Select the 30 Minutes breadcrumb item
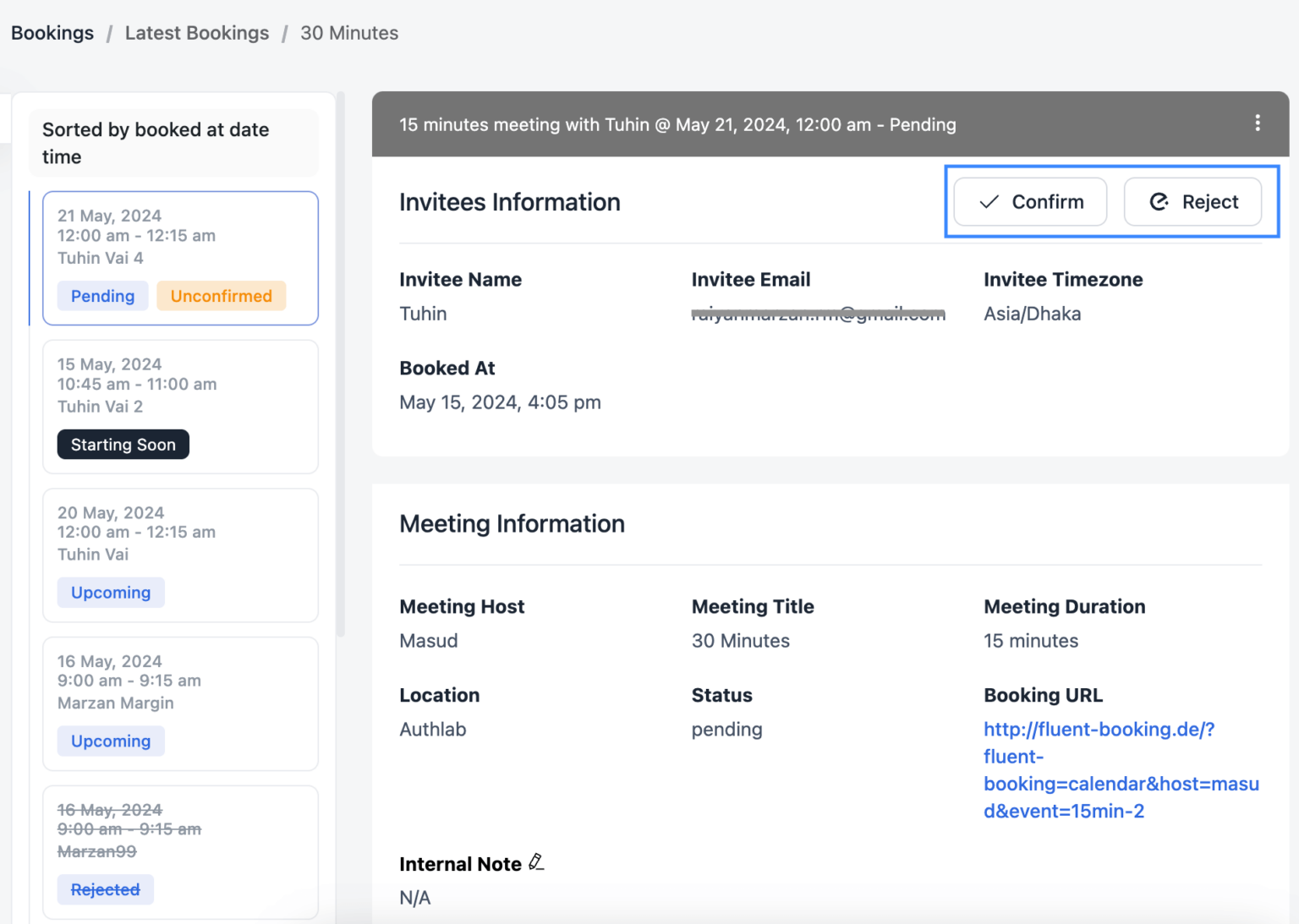Screen dimensions: 1299x924 coord(349,33)
